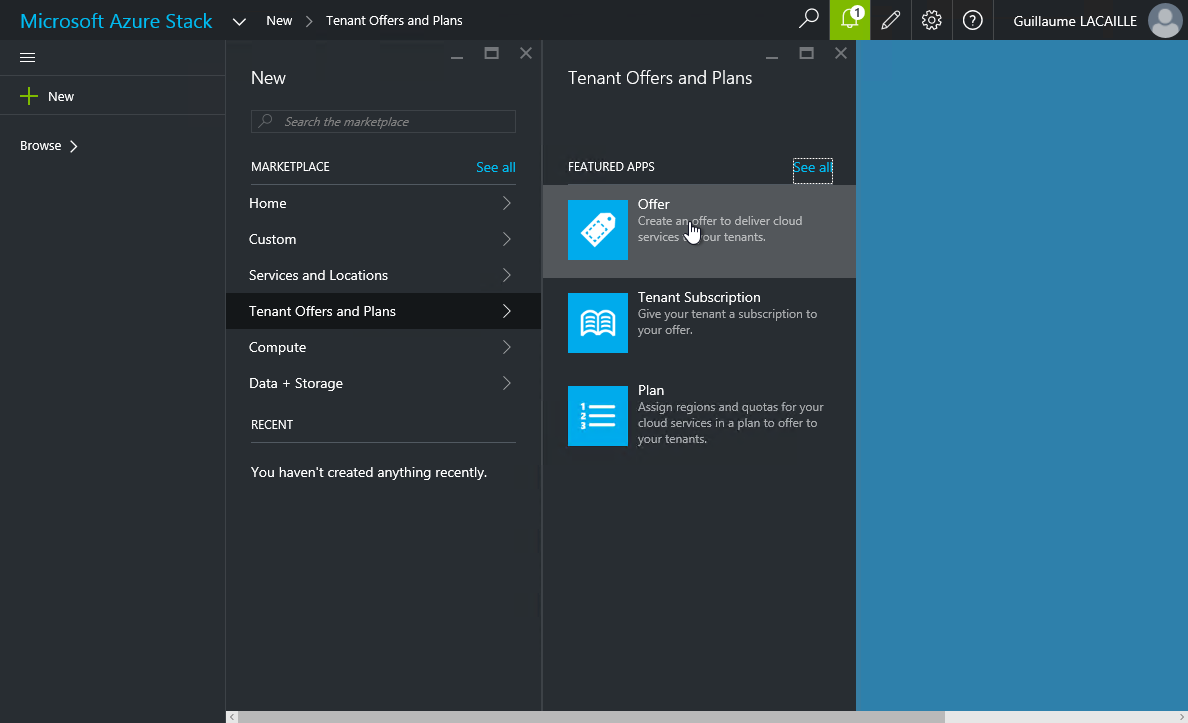Expand the Home category chevron
The width and height of the screenshot is (1188, 723).
pyautogui.click(x=507, y=203)
